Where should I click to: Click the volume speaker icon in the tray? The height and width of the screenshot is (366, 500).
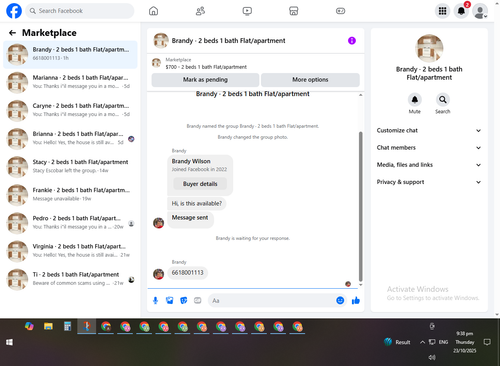tap(432, 357)
